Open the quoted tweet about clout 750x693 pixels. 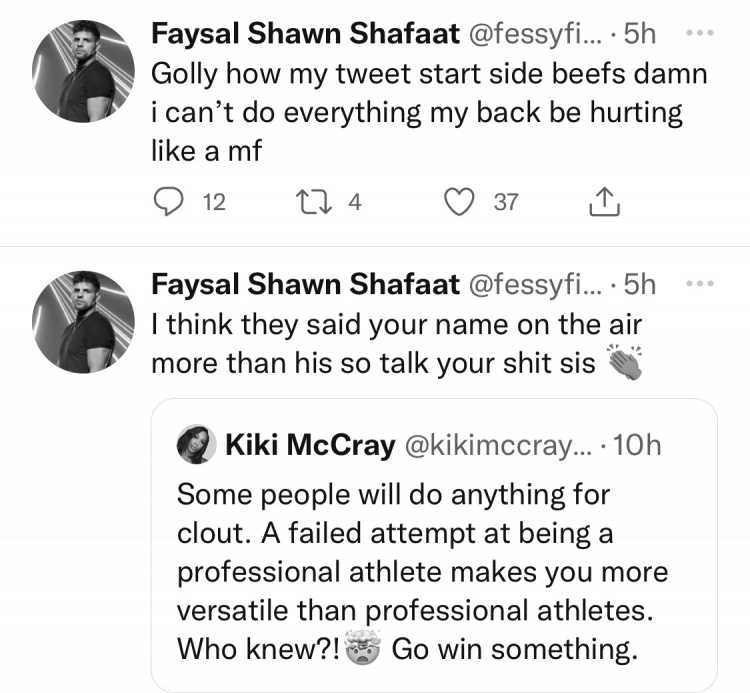(434, 545)
